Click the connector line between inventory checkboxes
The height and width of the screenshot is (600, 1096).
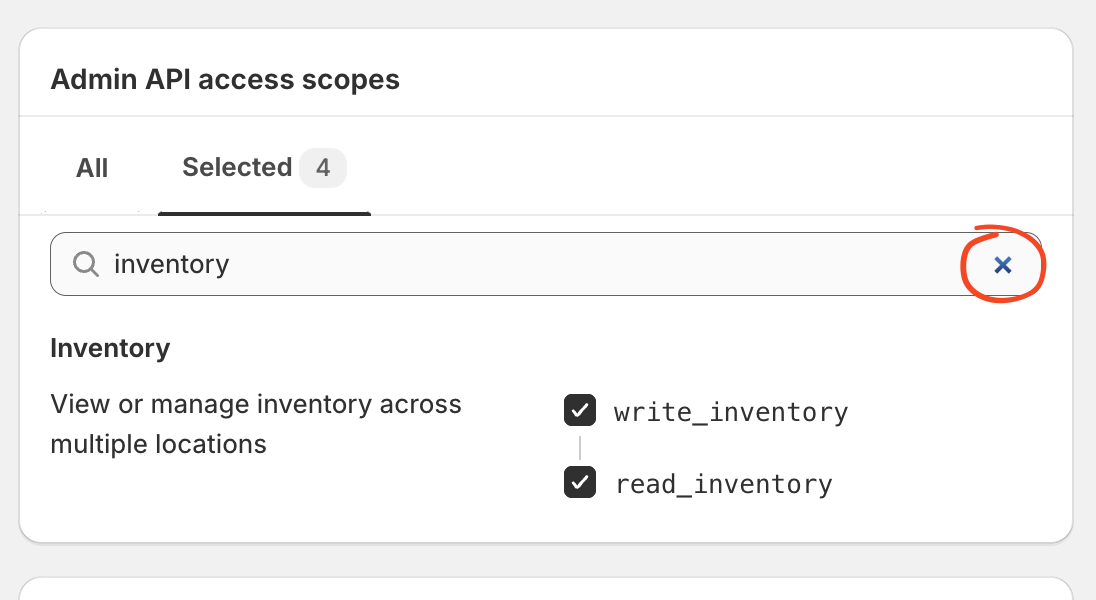tap(580, 447)
